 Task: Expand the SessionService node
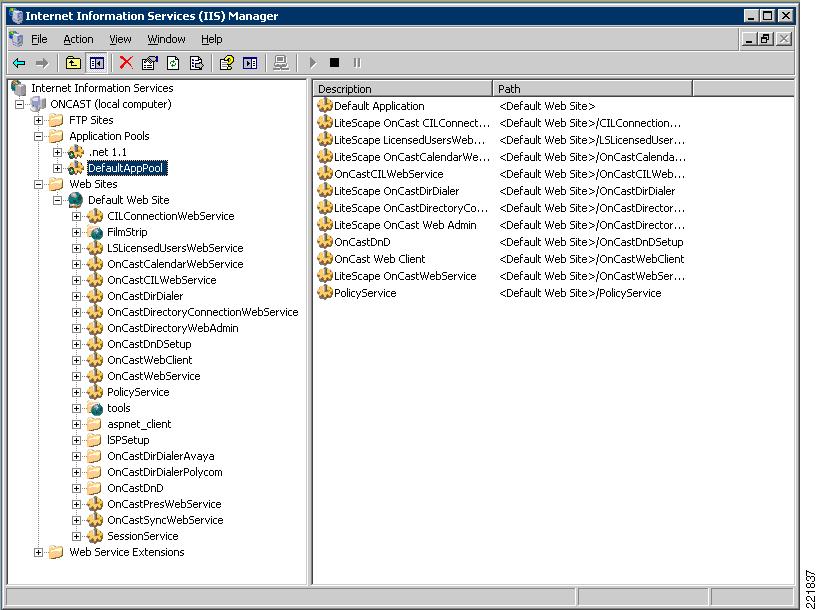[x=77, y=536]
